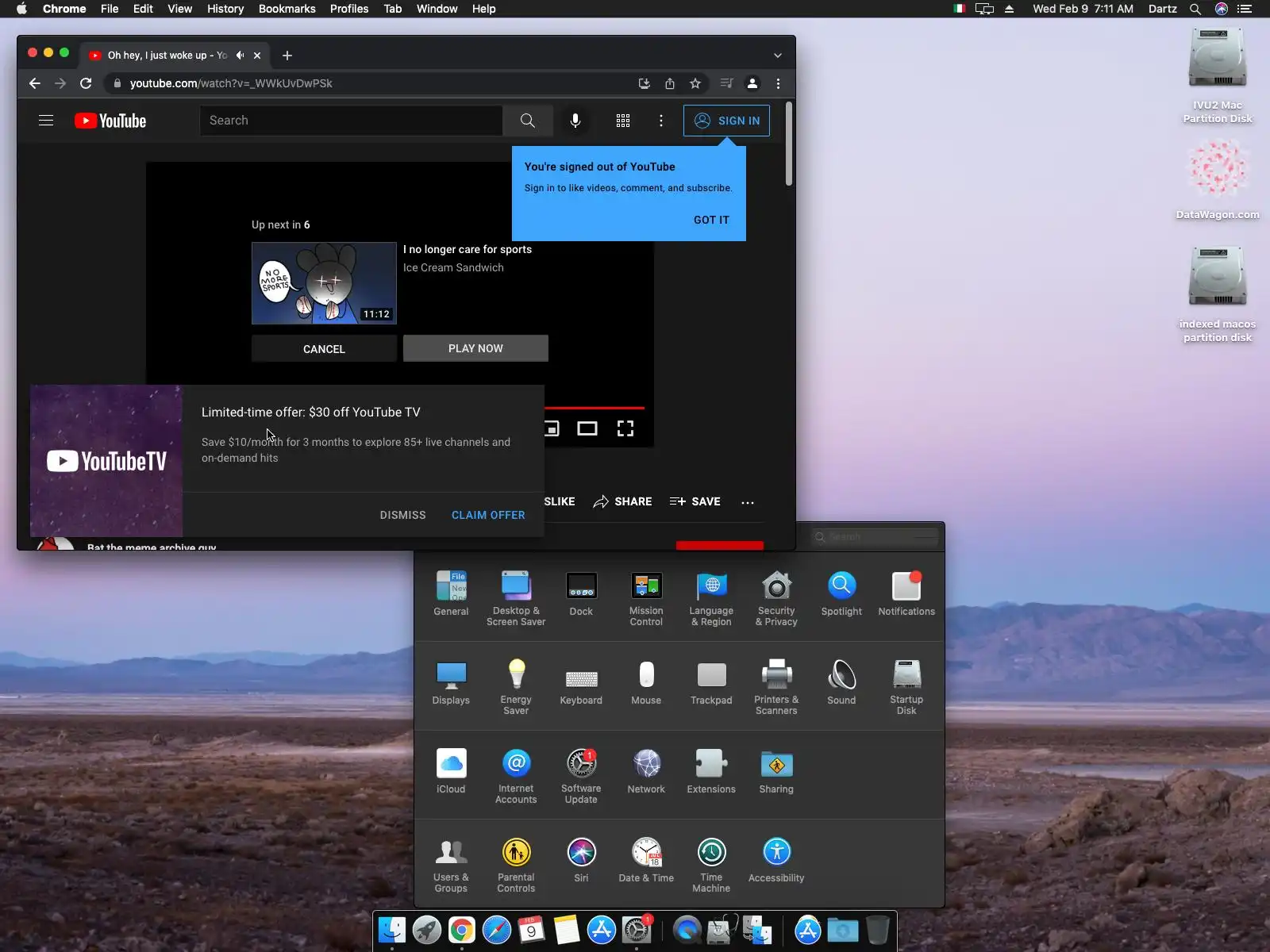The height and width of the screenshot is (952, 1270).
Task: Toggle full screen on the video player
Action: (625, 428)
